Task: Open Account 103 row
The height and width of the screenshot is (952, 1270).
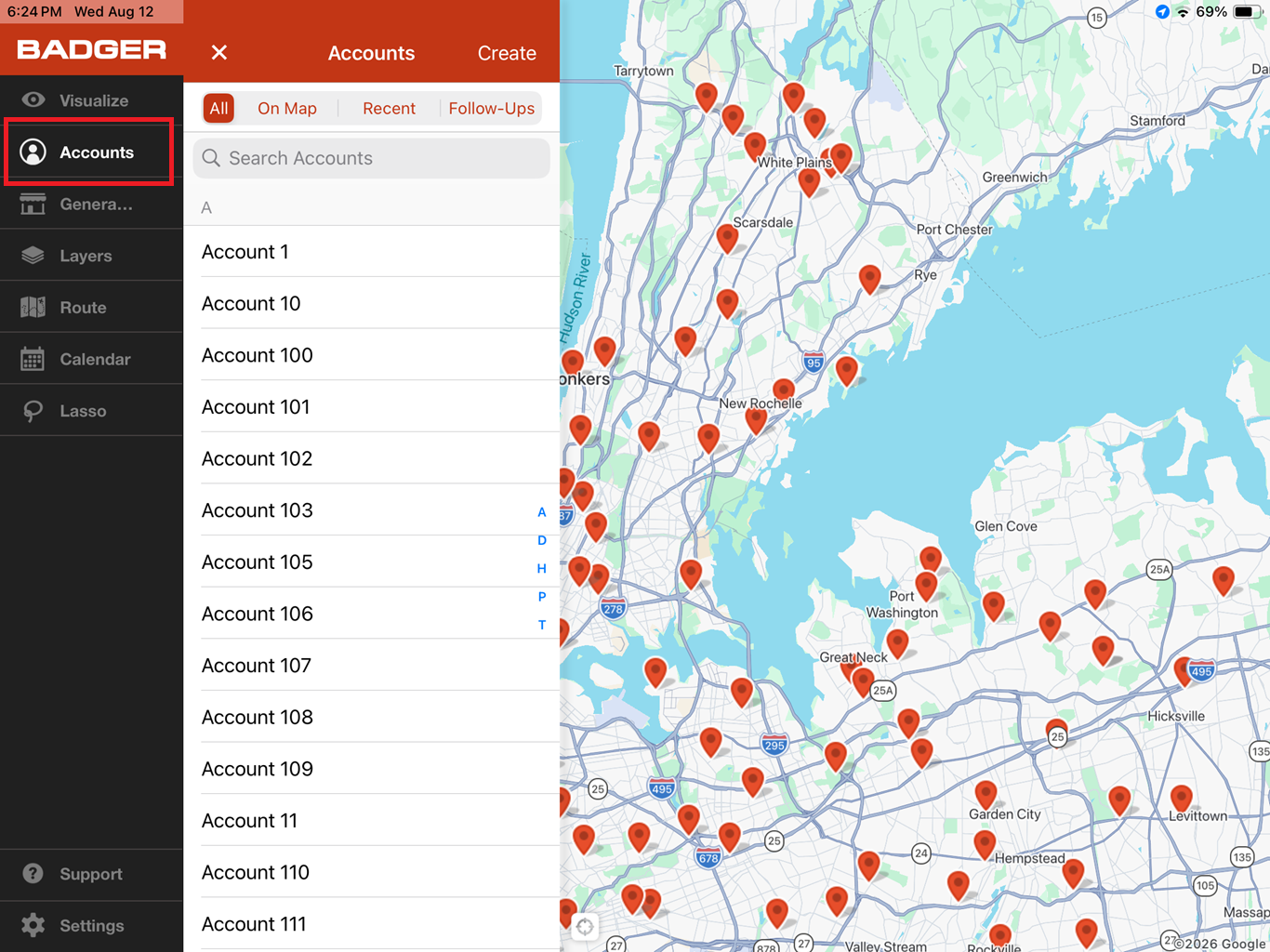Action: click(x=372, y=510)
